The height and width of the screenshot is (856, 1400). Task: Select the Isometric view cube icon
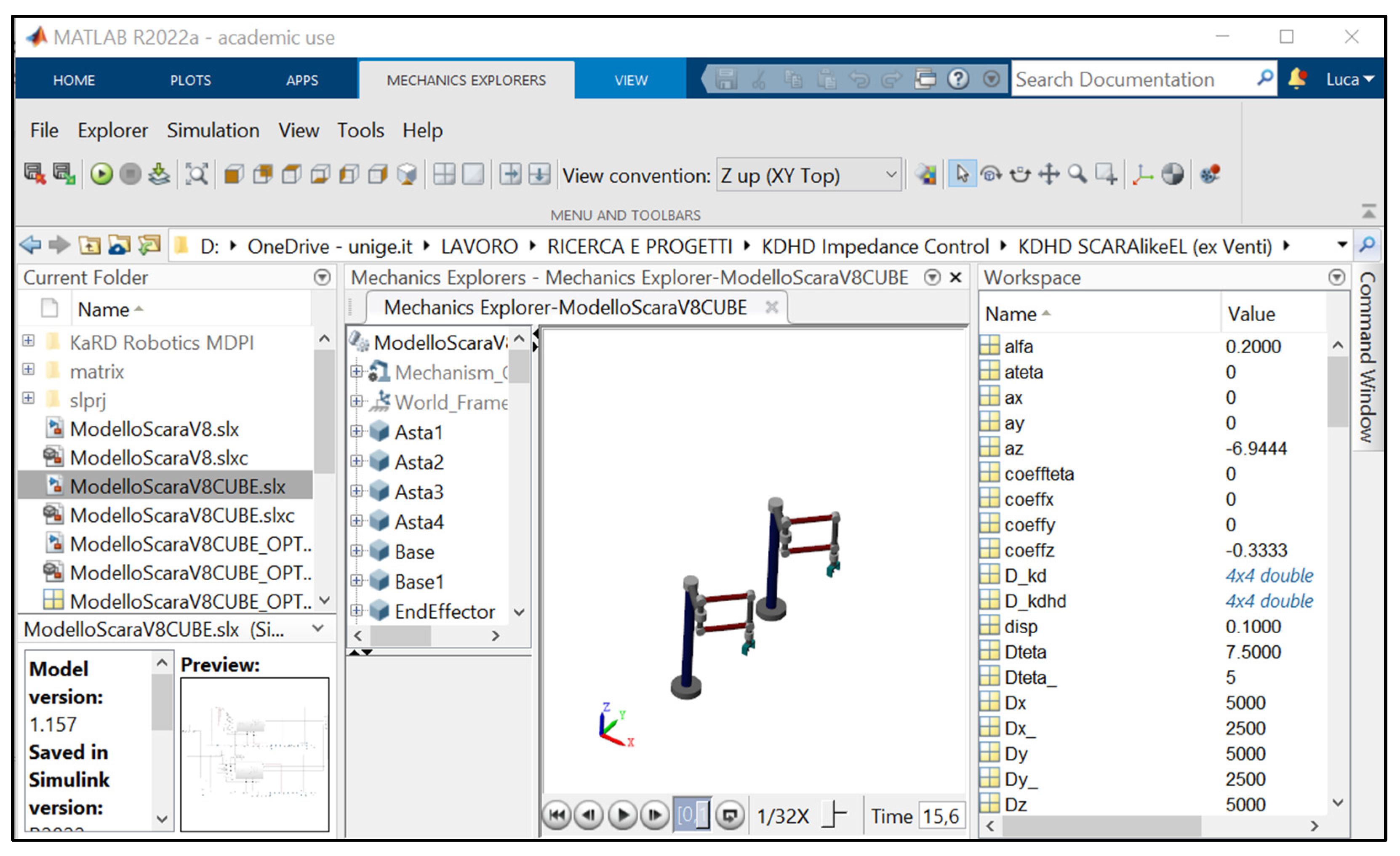pos(407,174)
